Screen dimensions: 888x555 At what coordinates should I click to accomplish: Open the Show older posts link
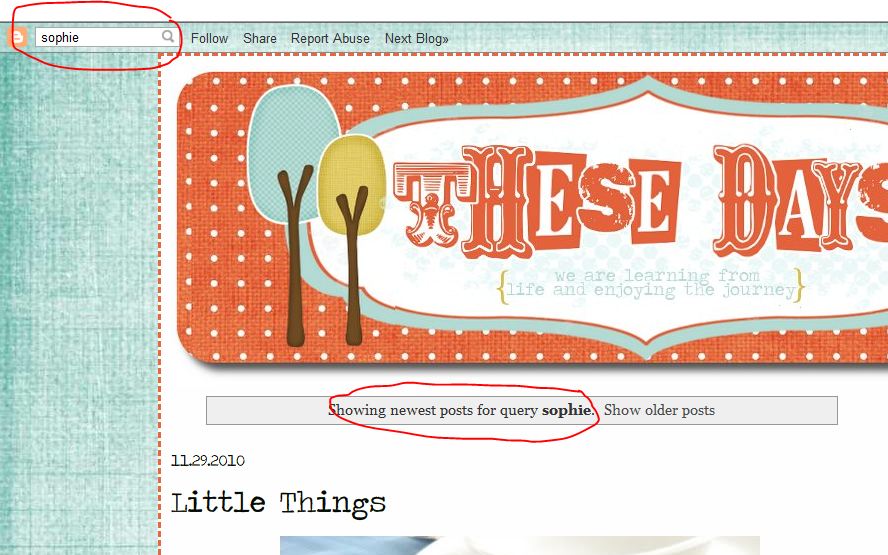(659, 410)
